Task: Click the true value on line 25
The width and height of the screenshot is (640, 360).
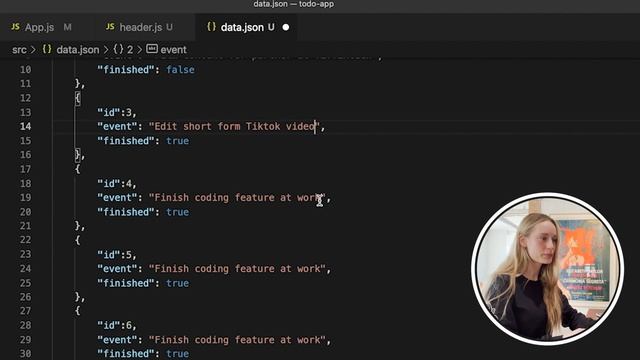Action: click(x=178, y=283)
